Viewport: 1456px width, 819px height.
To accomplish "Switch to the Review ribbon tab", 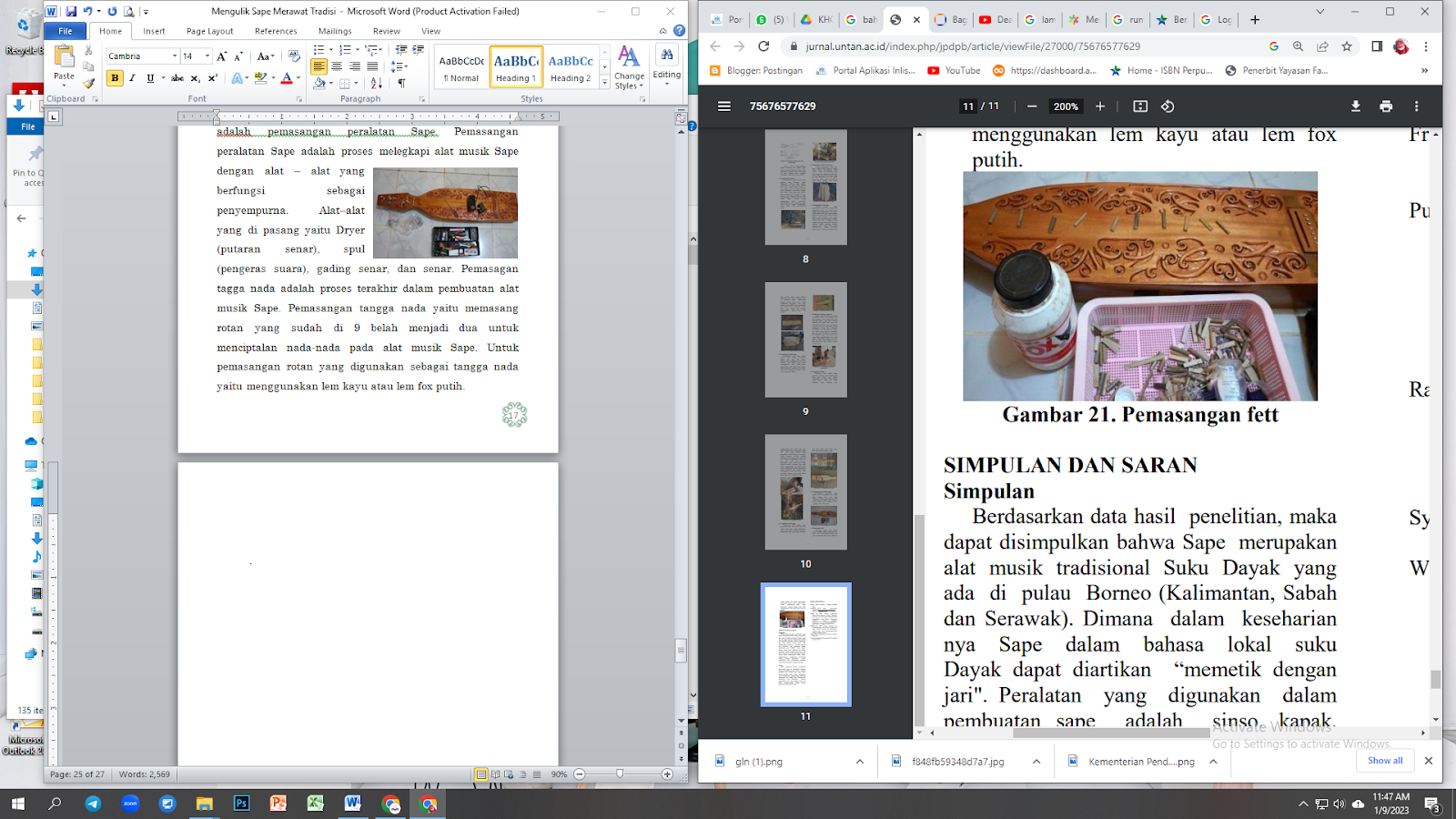I will point(386,31).
